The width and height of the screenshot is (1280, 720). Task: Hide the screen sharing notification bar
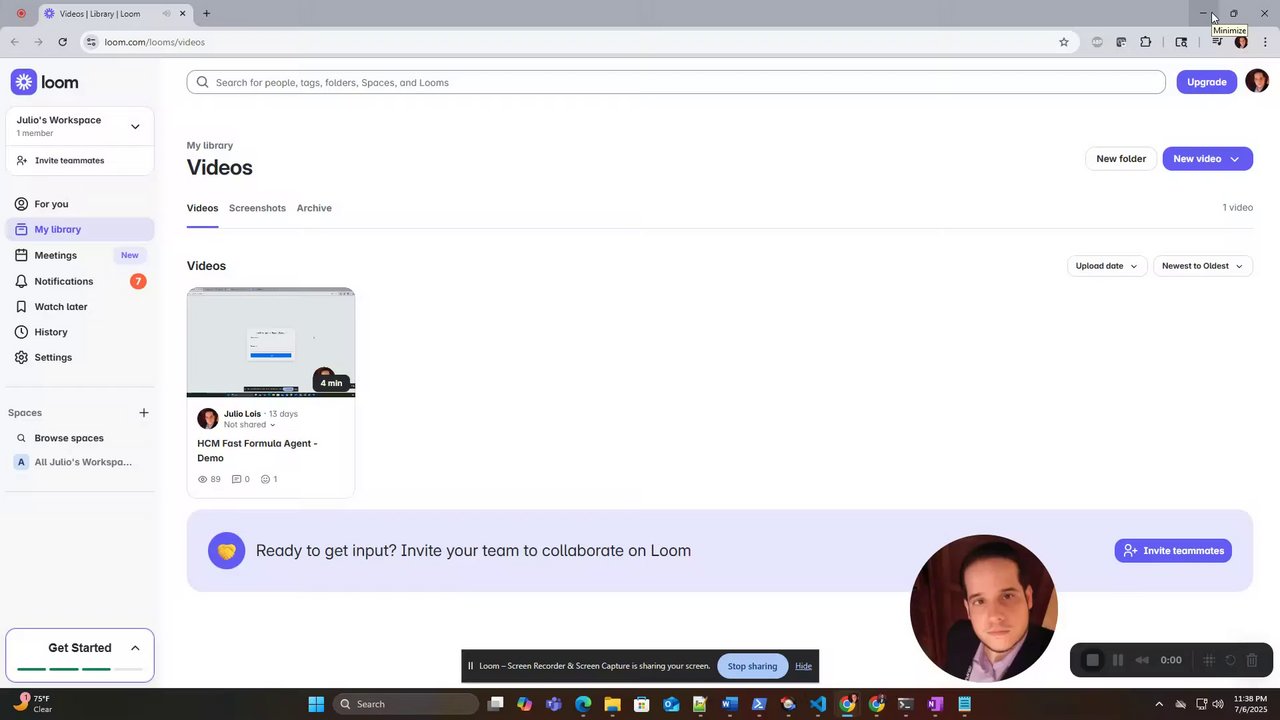point(803,666)
